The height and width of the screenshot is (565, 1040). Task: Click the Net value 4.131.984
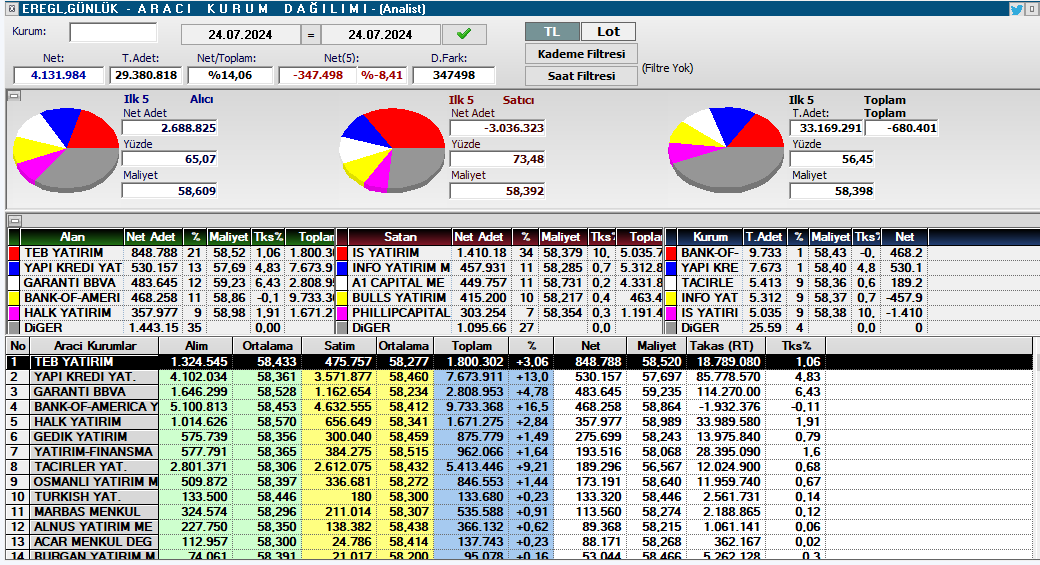[x=58, y=76]
